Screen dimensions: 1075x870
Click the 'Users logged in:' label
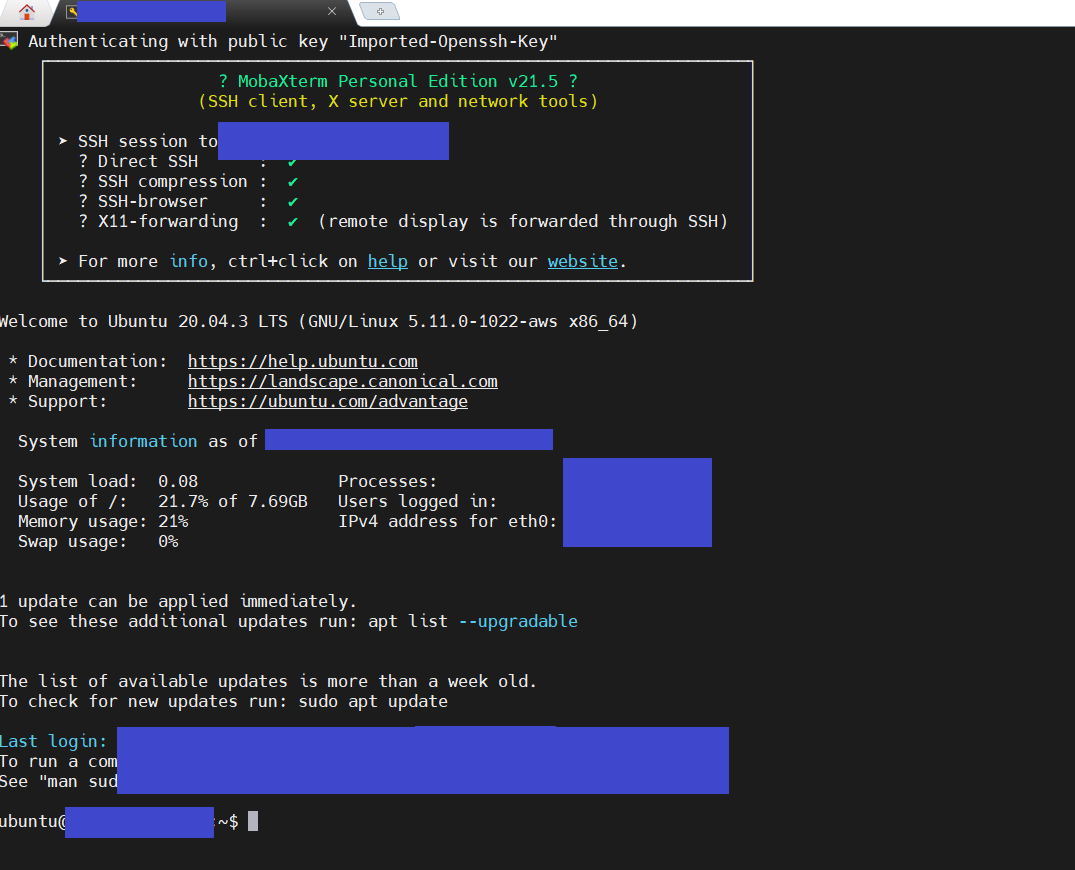click(418, 501)
